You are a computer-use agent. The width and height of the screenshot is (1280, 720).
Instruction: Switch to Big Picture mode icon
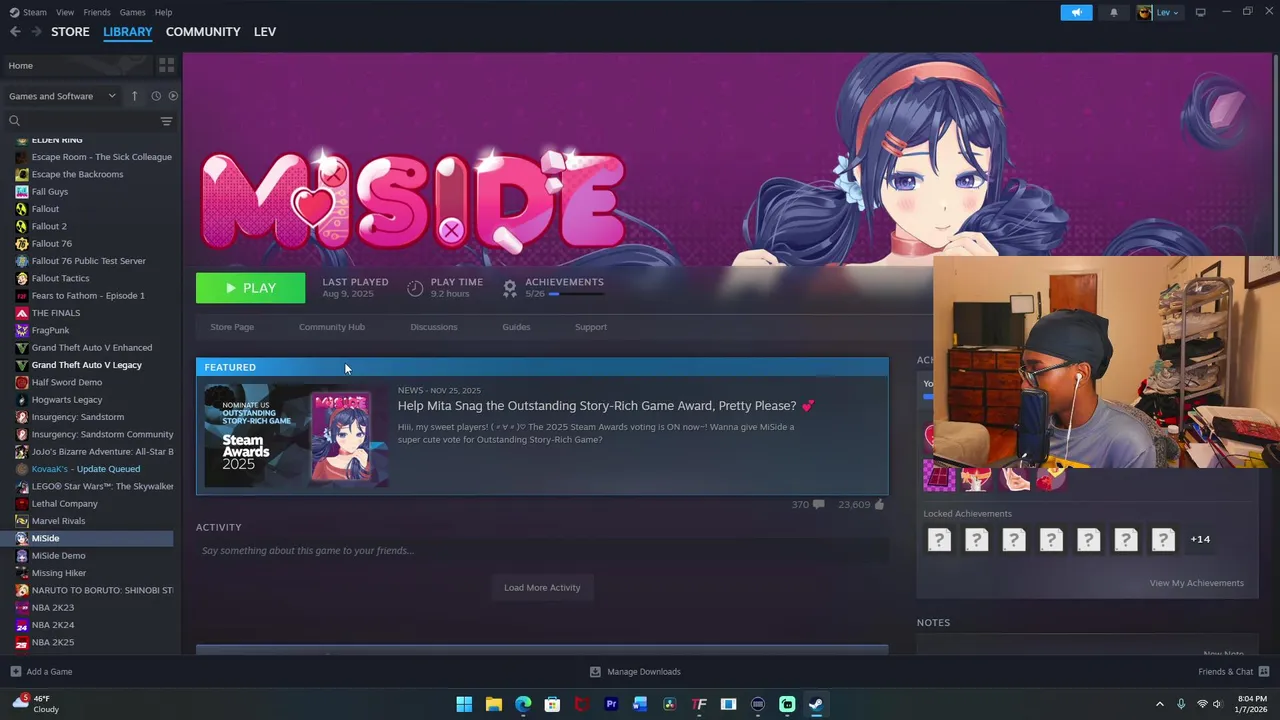point(1200,12)
